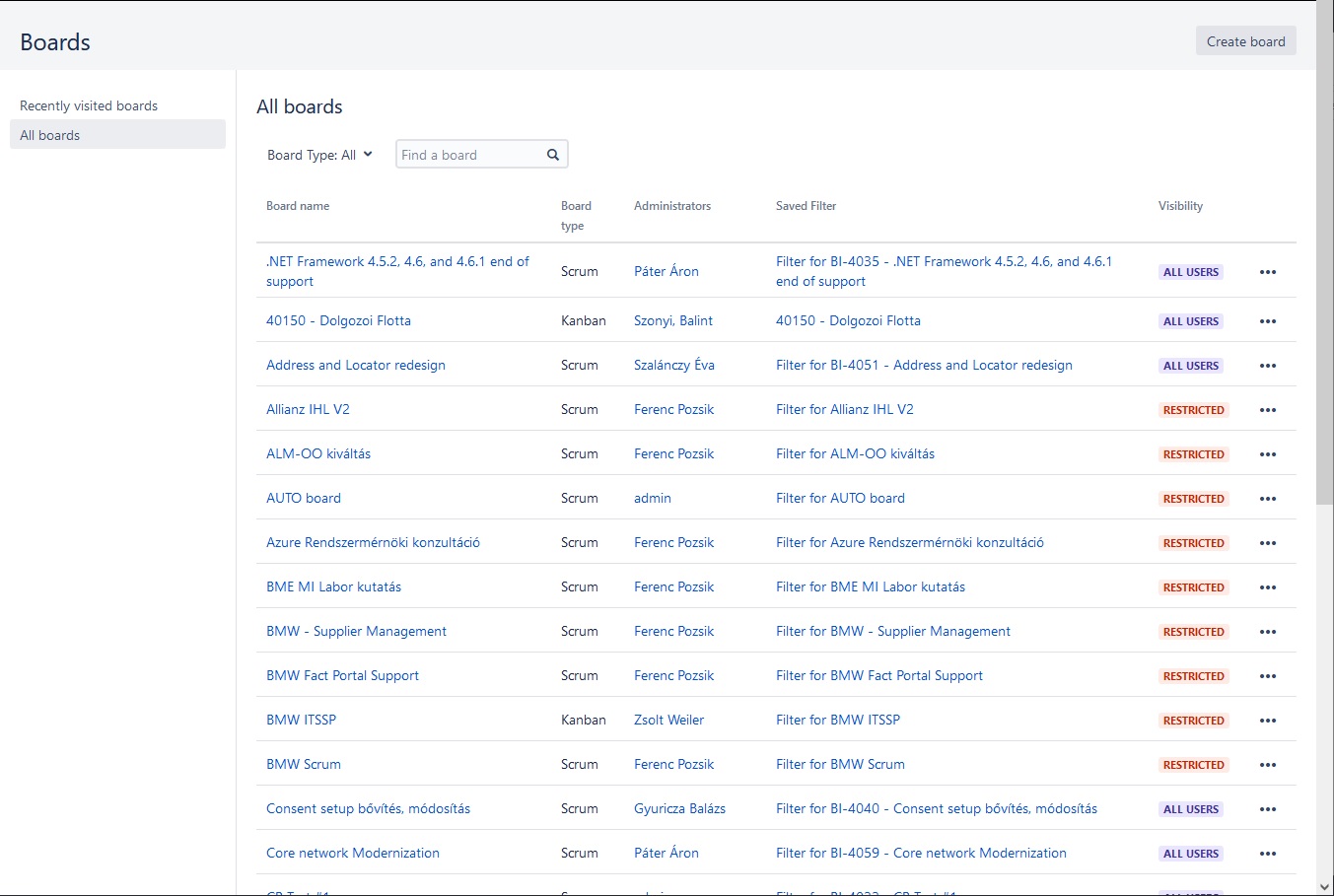The image size is (1334, 896).
Task: Open actions menu for Core network Modernization board
Action: pyautogui.click(x=1268, y=853)
